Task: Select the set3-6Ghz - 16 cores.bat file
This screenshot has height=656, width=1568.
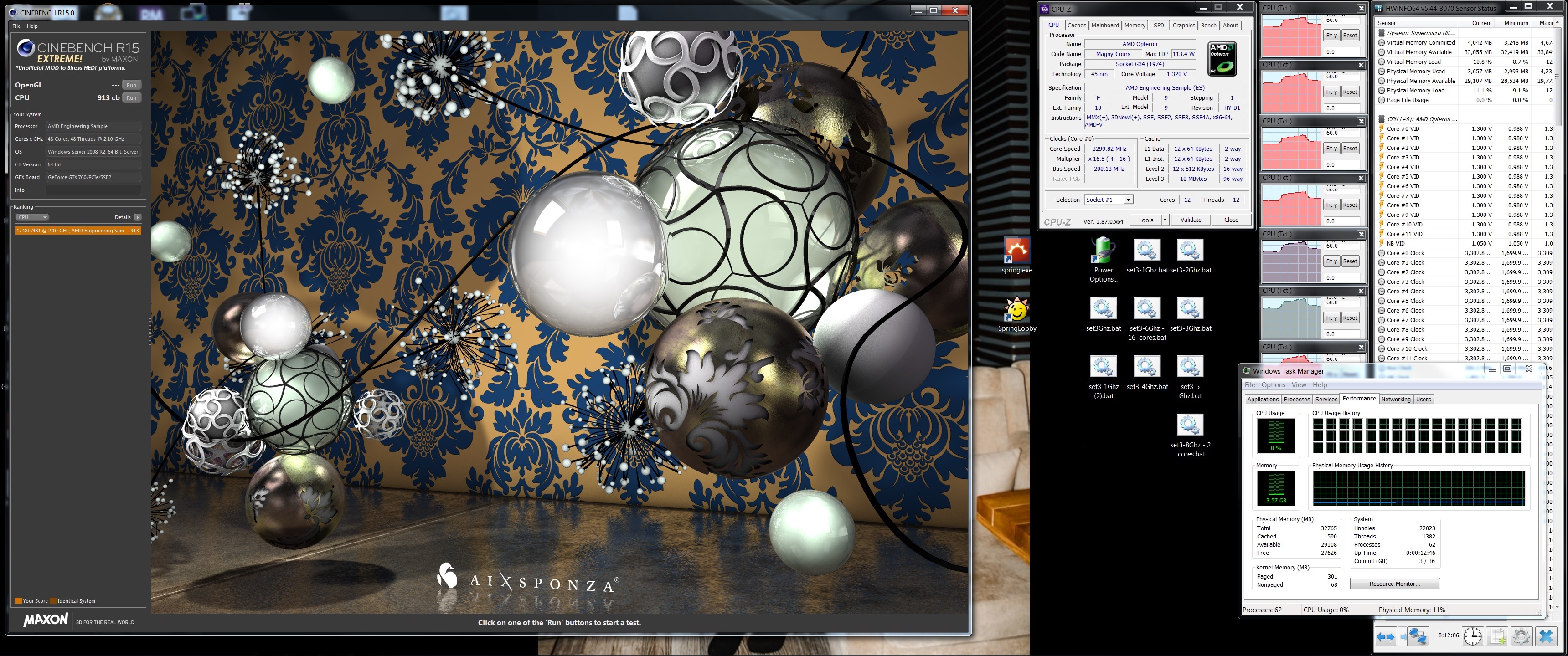Action: (x=1147, y=319)
